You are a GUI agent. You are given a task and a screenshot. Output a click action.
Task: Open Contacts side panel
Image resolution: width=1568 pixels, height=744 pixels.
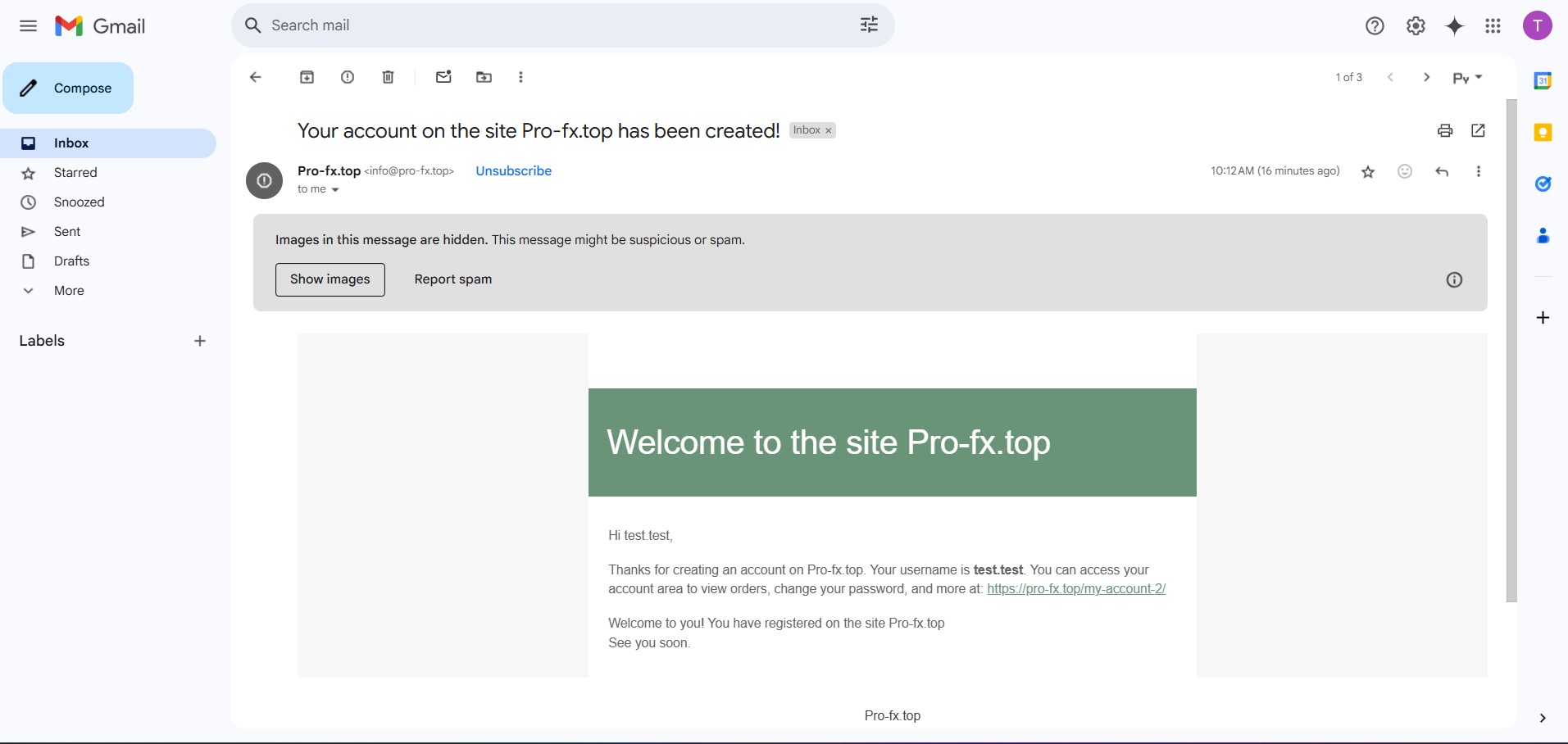(1543, 236)
